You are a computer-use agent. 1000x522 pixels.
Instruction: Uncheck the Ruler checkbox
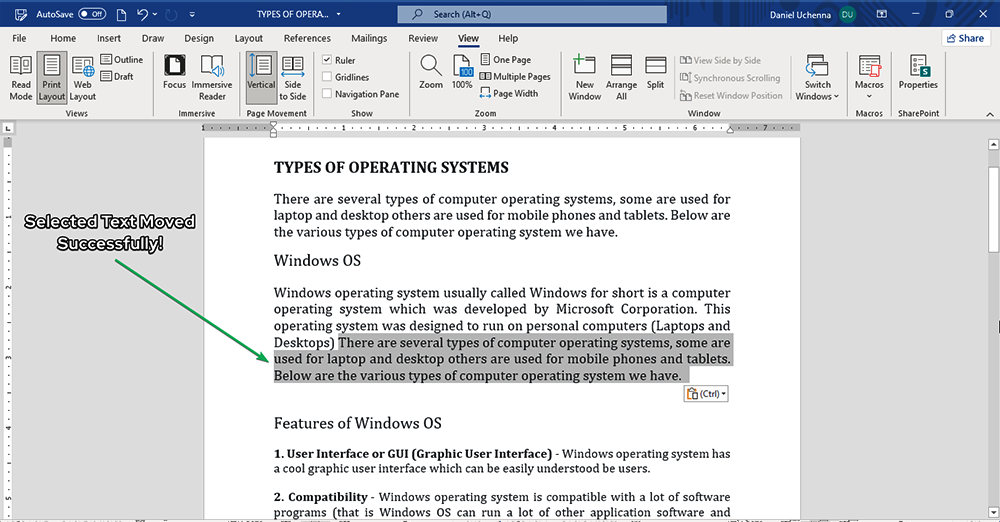(327, 60)
